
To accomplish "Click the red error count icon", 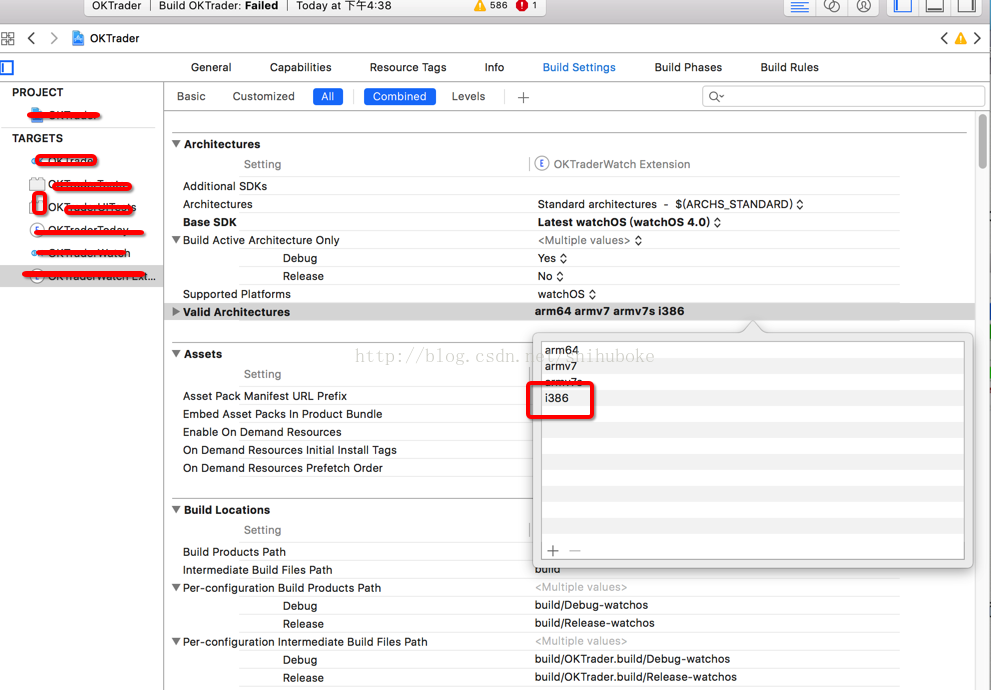I will click(521, 6).
